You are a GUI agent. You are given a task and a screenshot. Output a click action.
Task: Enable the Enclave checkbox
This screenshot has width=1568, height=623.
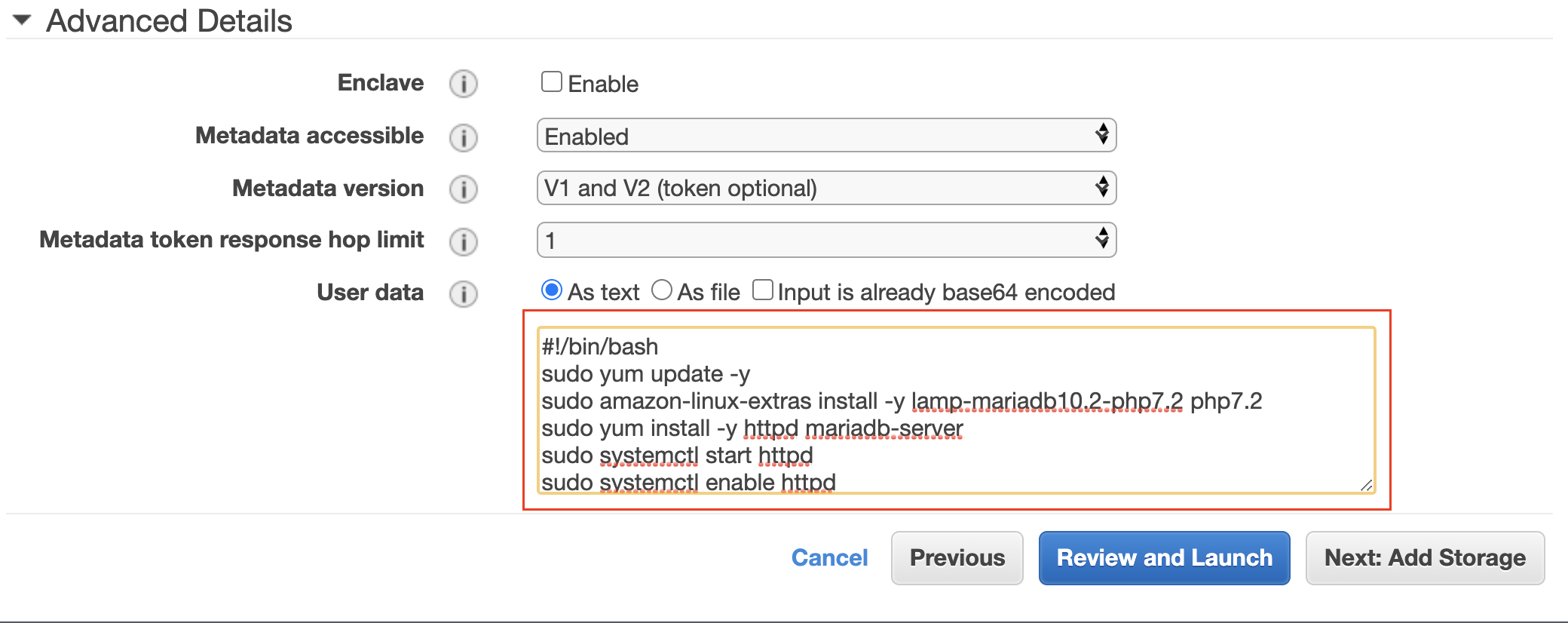coord(552,81)
